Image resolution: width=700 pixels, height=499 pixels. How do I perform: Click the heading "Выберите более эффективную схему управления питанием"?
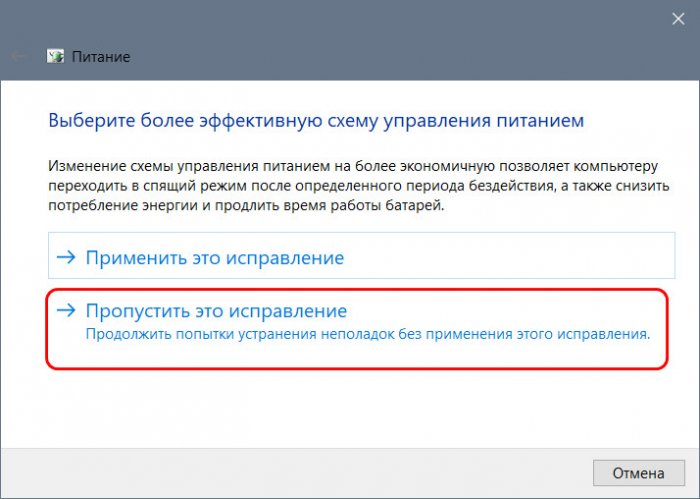click(x=316, y=121)
